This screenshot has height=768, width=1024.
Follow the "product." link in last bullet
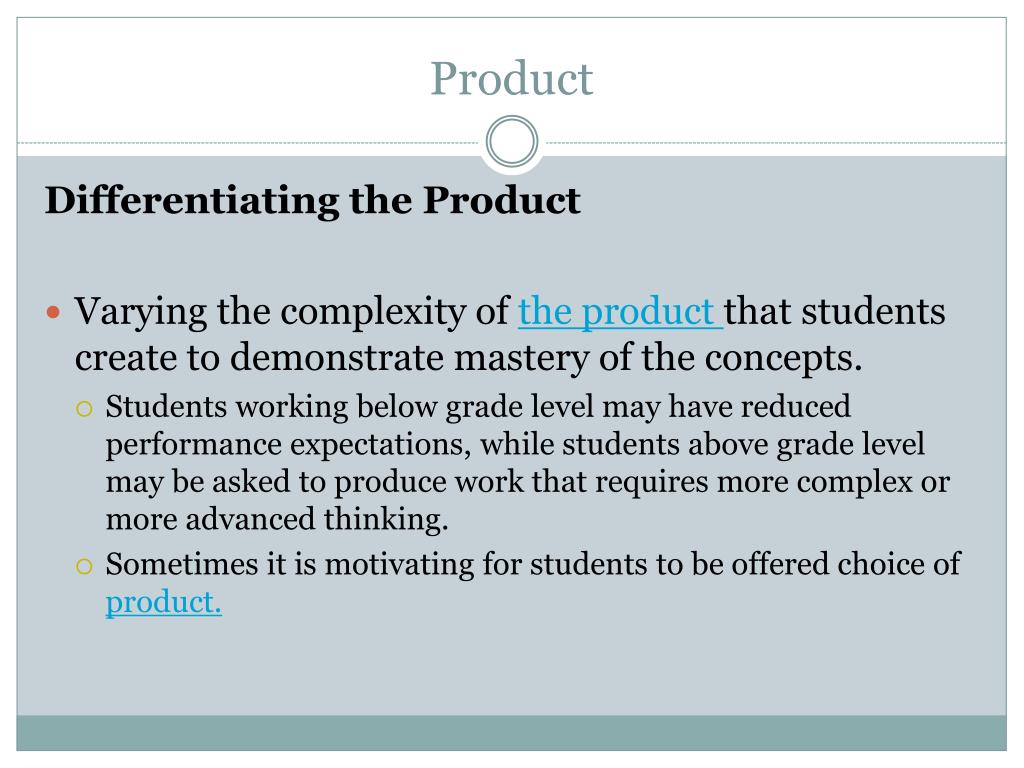pyautogui.click(x=164, y=602)
